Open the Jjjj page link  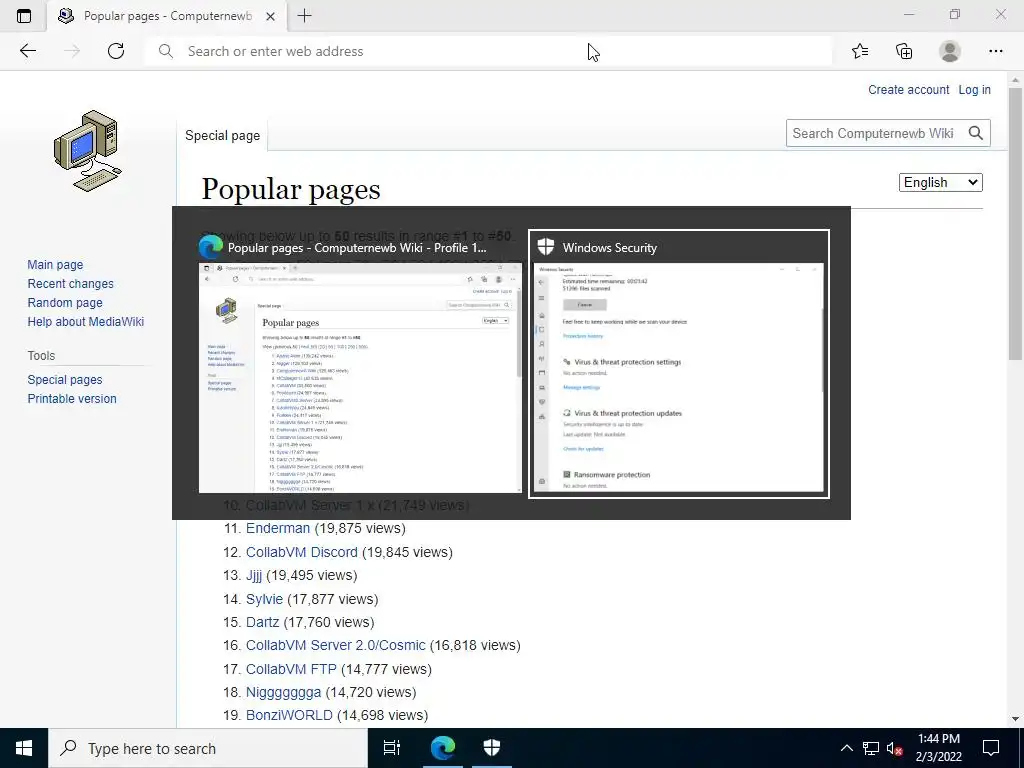[x=254, y=575]
